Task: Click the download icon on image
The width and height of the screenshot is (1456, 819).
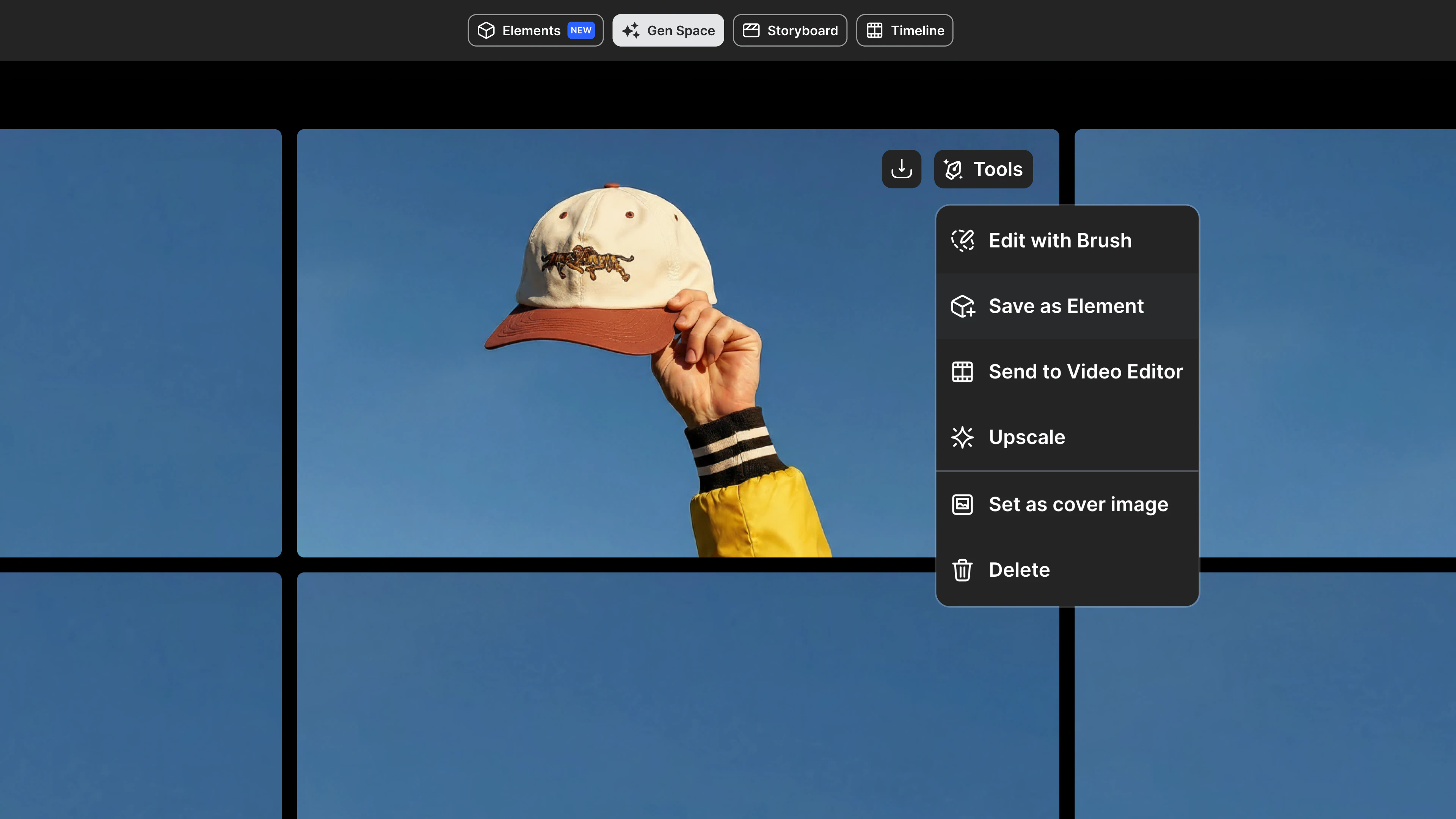Action: [902, 169]
